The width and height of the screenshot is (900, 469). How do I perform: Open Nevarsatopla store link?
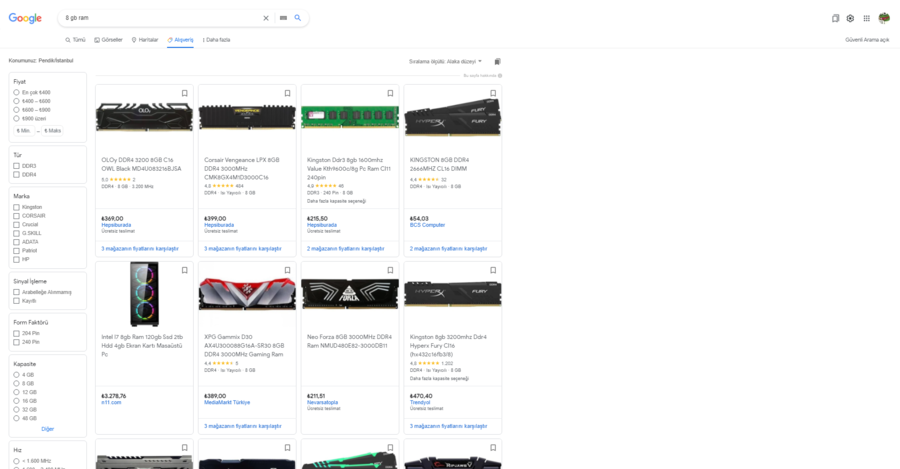click(x=323, y=402)
